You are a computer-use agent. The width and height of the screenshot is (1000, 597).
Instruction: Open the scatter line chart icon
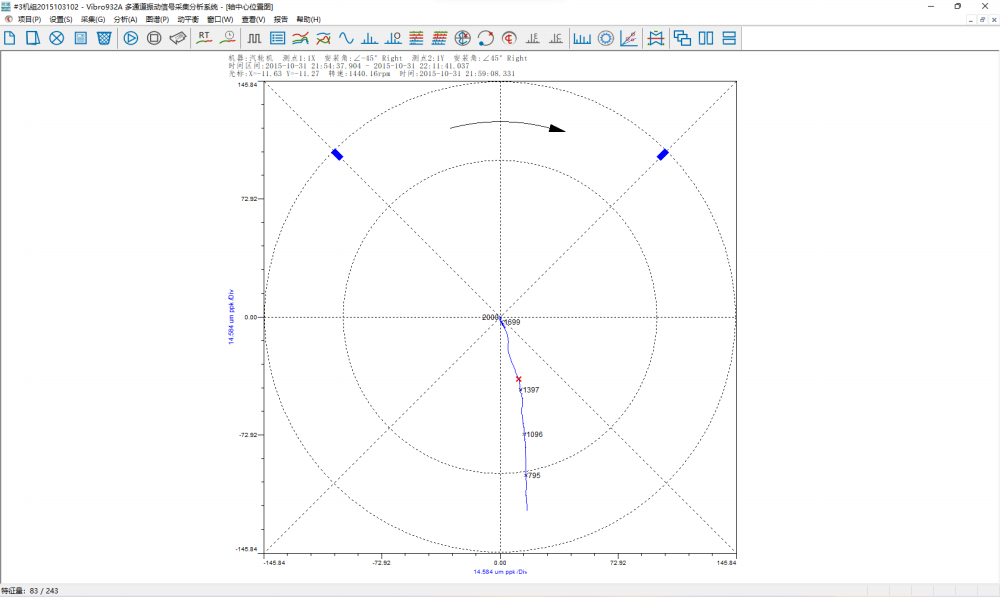[629, 38]
